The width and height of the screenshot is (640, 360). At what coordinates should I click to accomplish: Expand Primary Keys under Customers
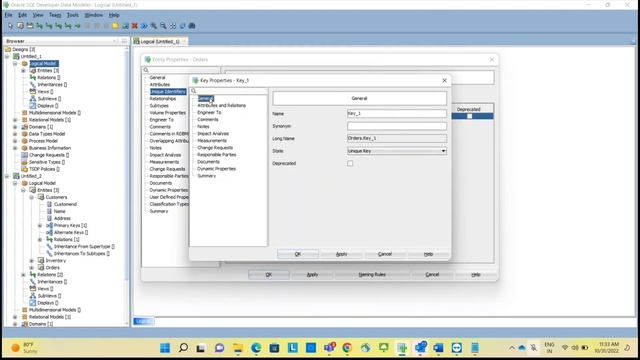tap(40, 225)
